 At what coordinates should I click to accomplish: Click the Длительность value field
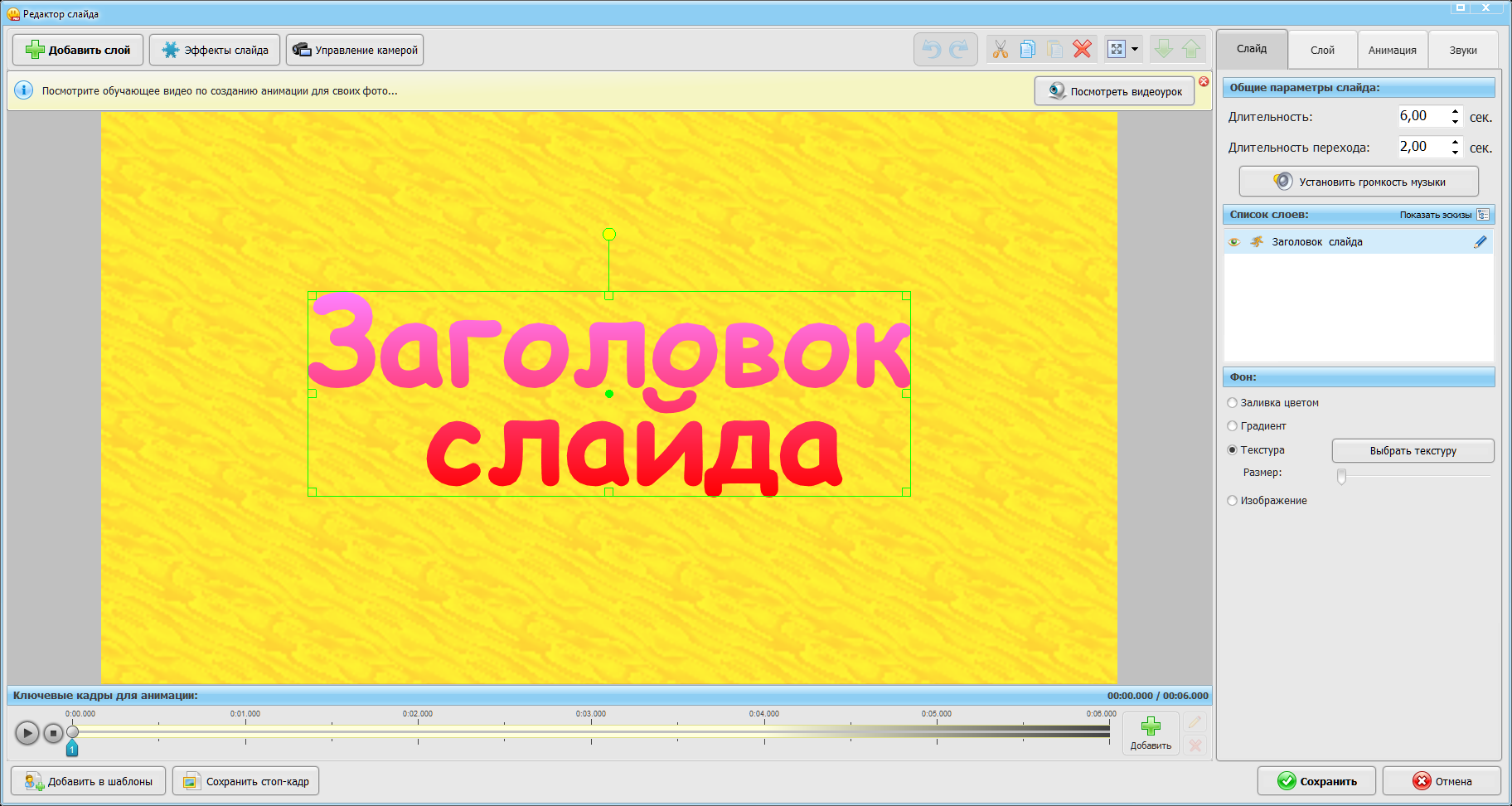pos(1422,116)
